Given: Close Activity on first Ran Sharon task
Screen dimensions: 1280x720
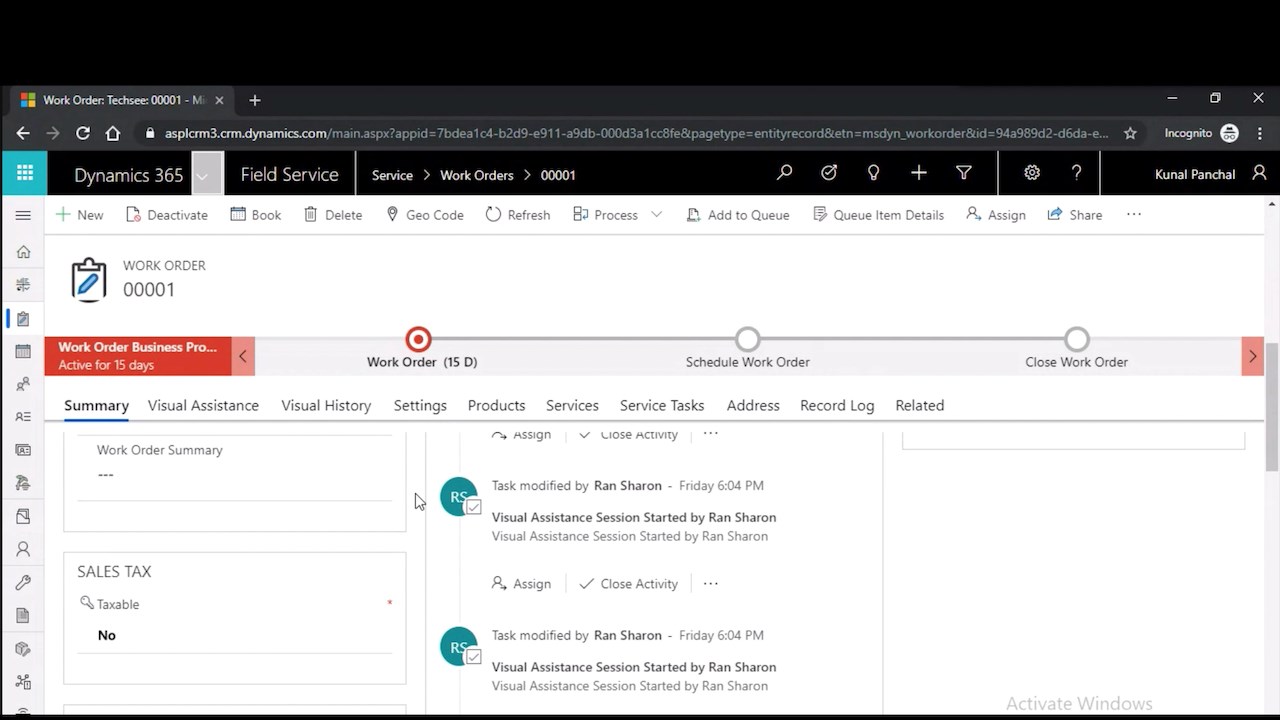Looking at the screenshot, I should click(x=628, y=584).
